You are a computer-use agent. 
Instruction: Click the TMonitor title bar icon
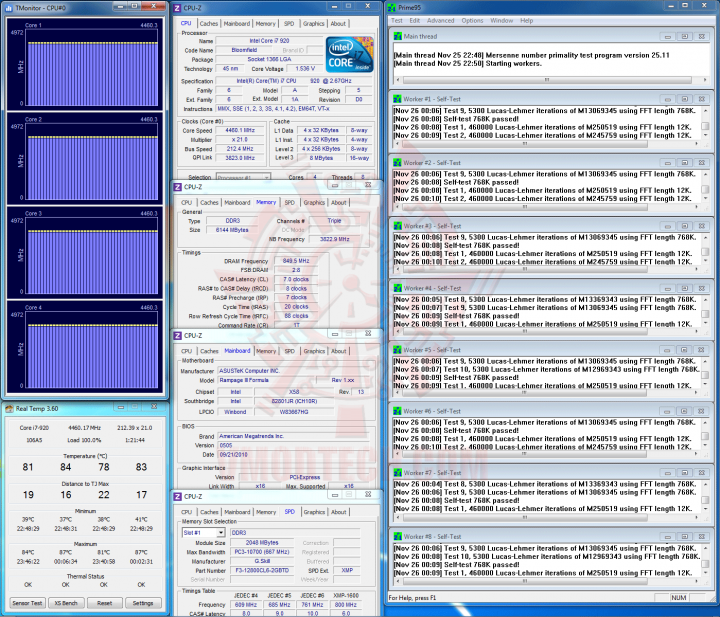[8, 8]
